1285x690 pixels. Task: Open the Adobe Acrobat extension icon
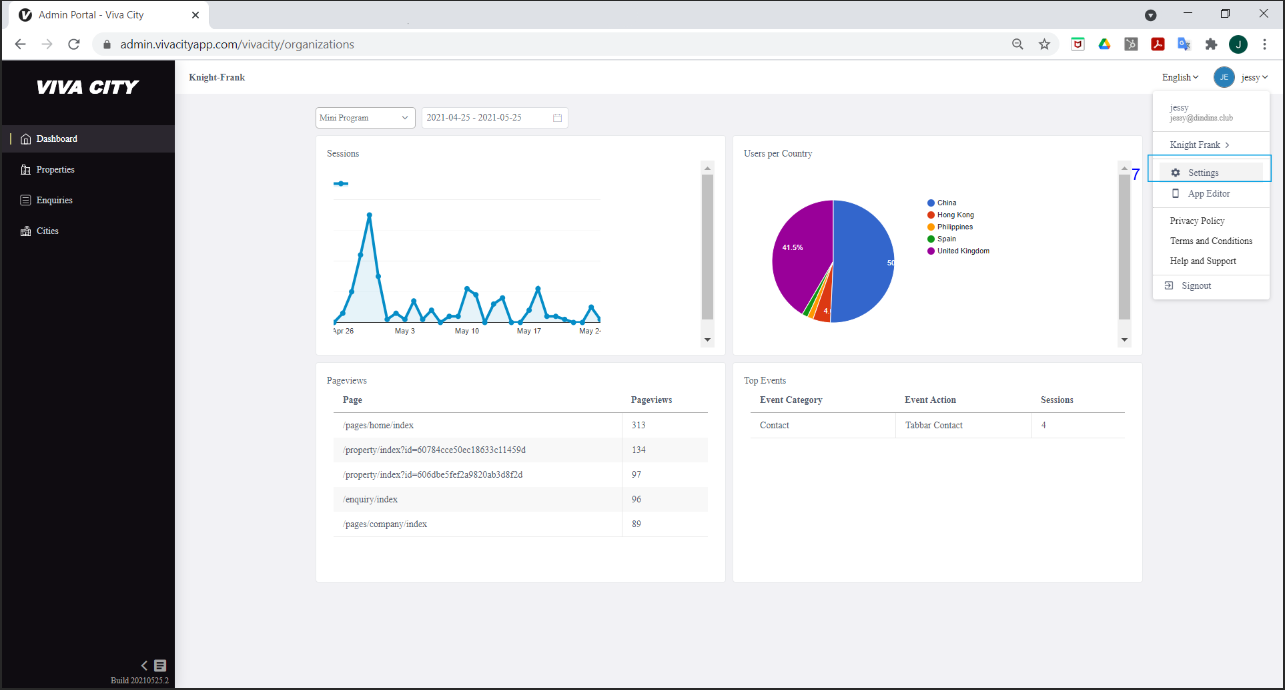click(1158, 44)
